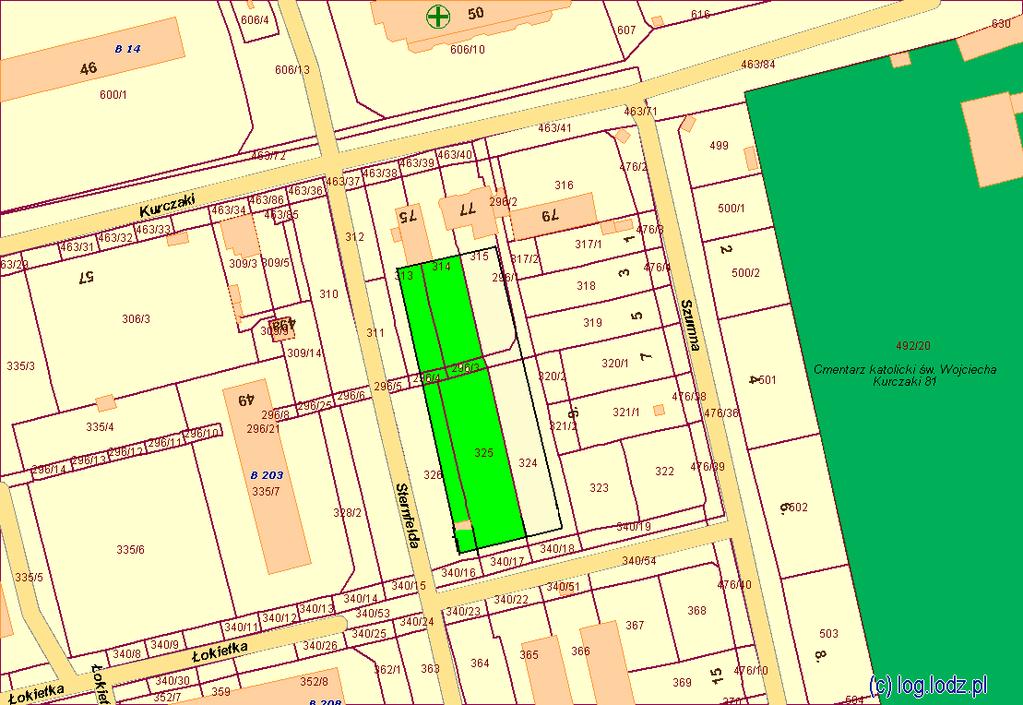The image size is (1023, 705).
Task: Click parcel number 368
Action: (x=697, y=610)
